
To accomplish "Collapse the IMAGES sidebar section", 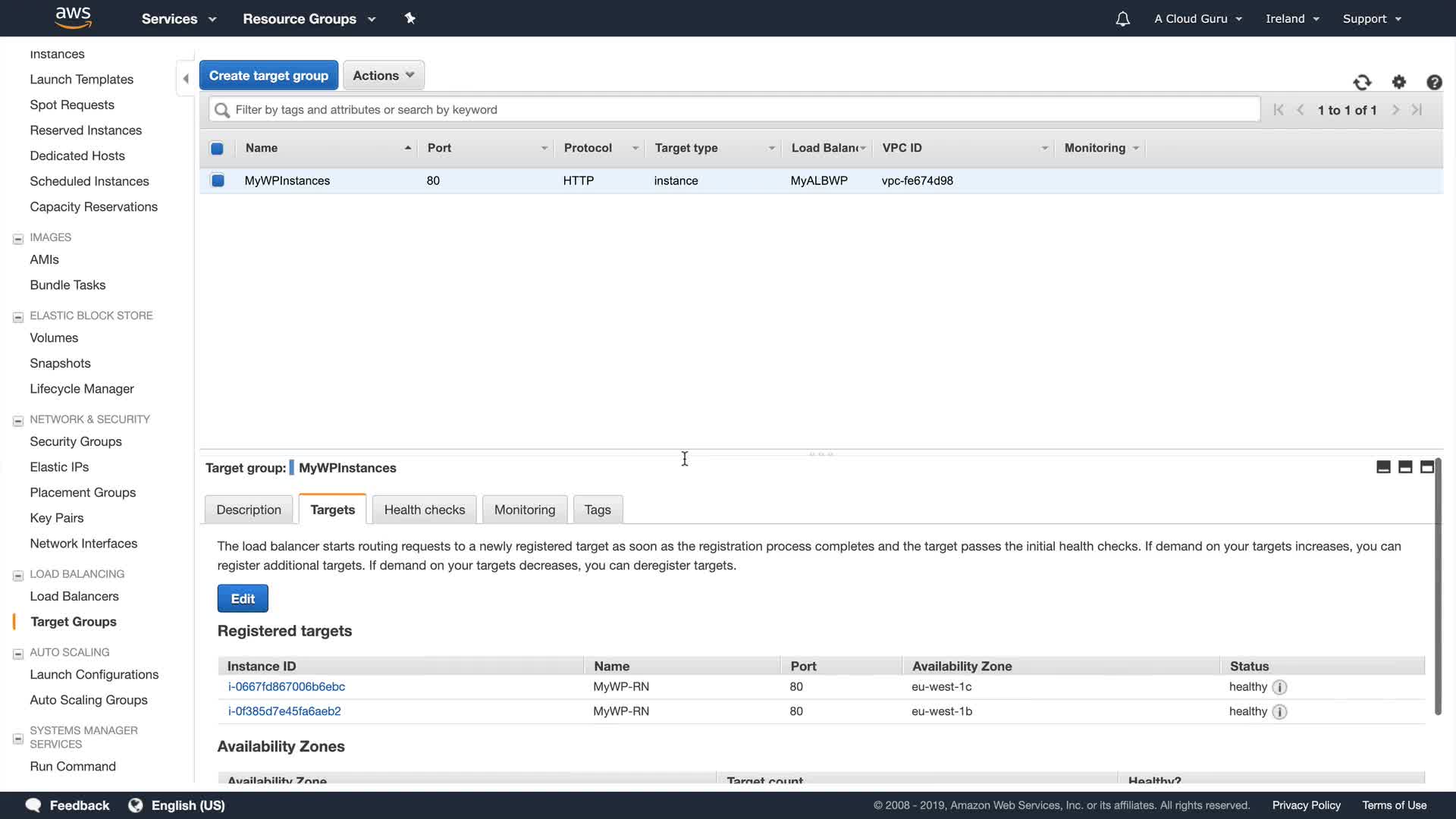I will 18,238.
